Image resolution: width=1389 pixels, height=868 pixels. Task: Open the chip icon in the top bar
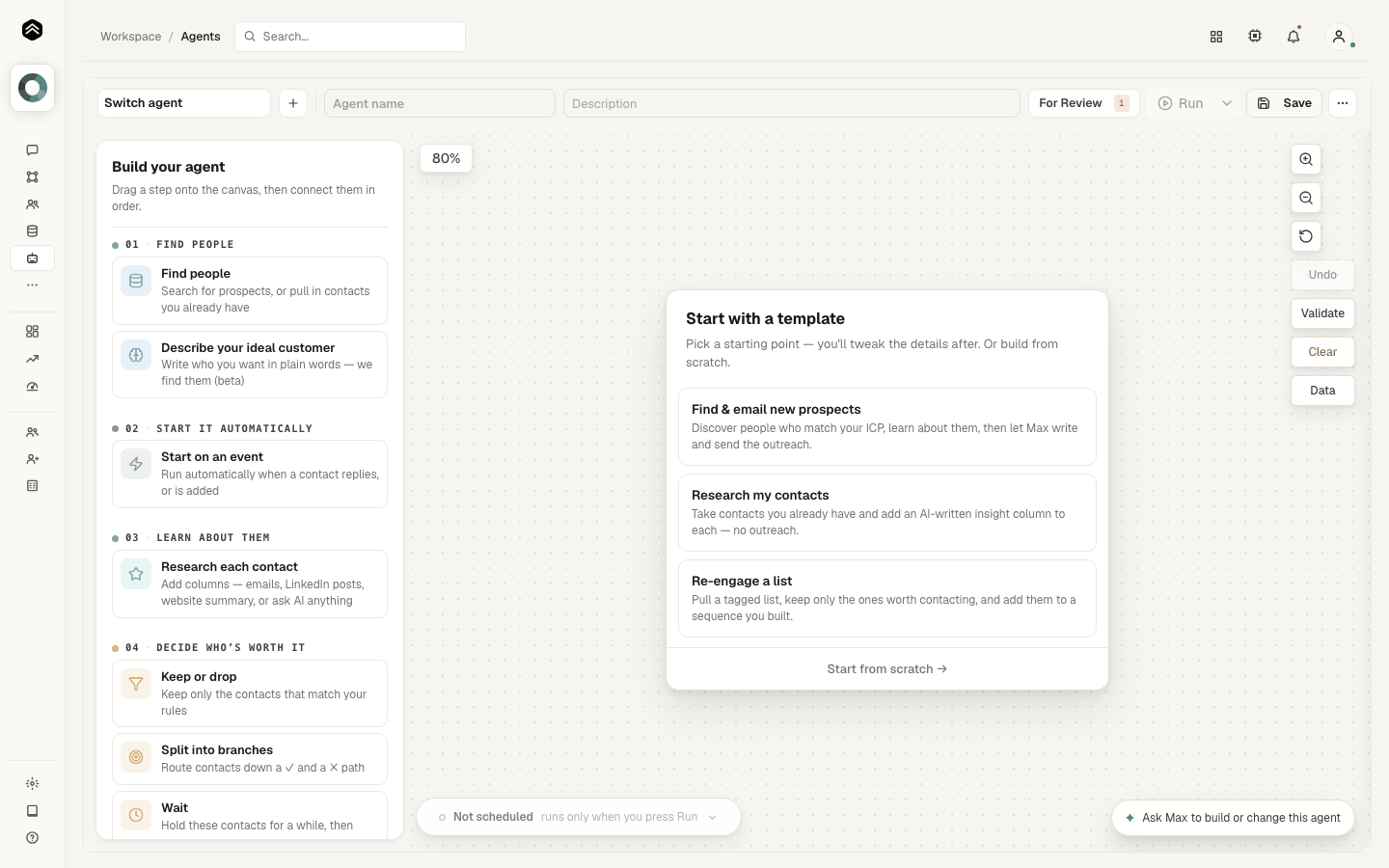(x=1255, y=37)
